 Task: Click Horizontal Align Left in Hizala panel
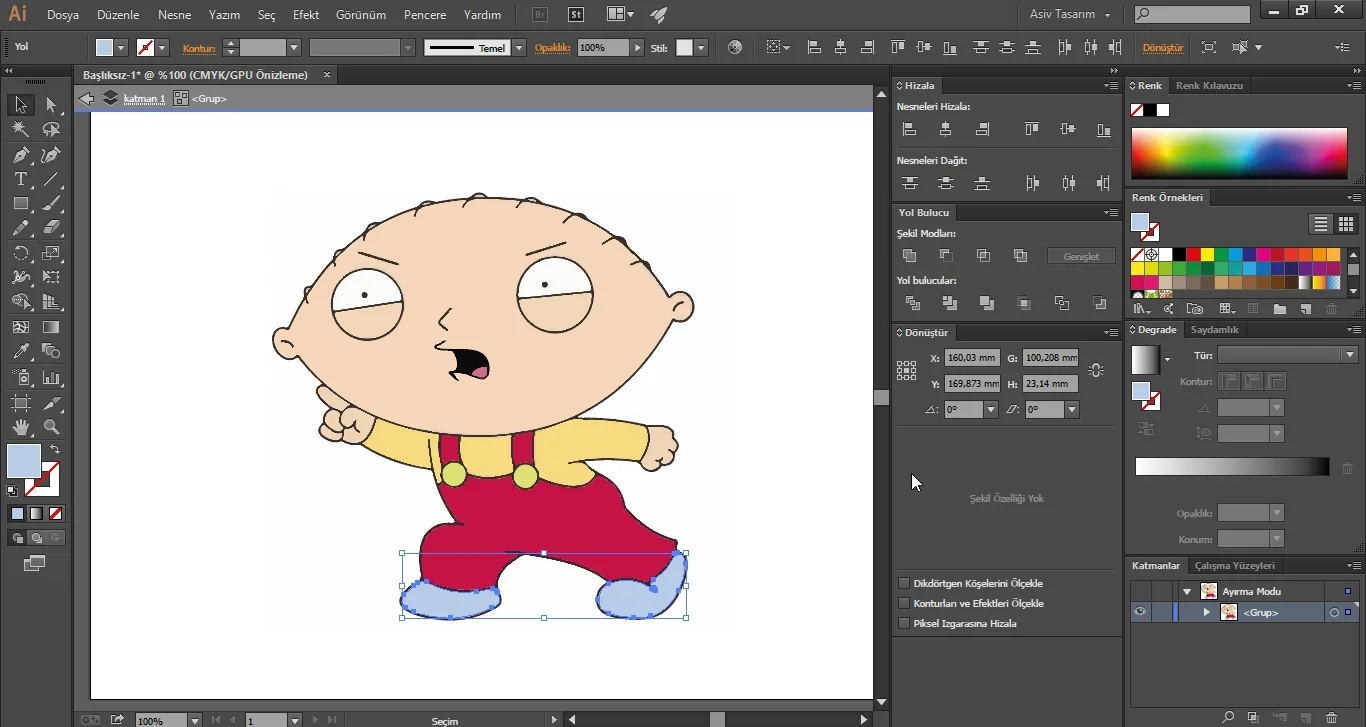coord(909,129)
